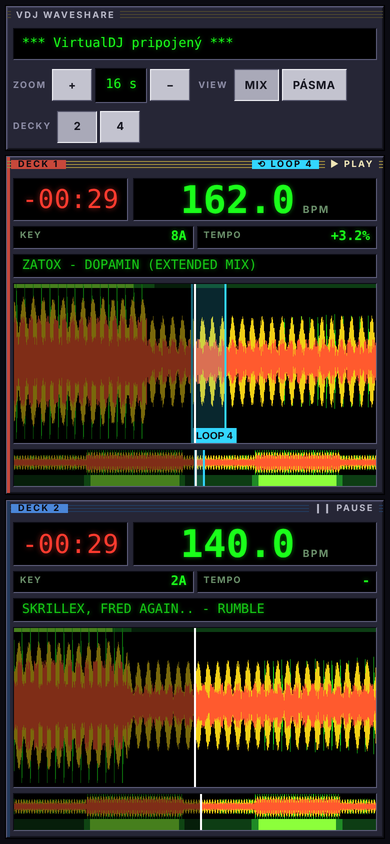
Task: Click the Deck 1 progress bar above waveform
Action: coord(195,286)
